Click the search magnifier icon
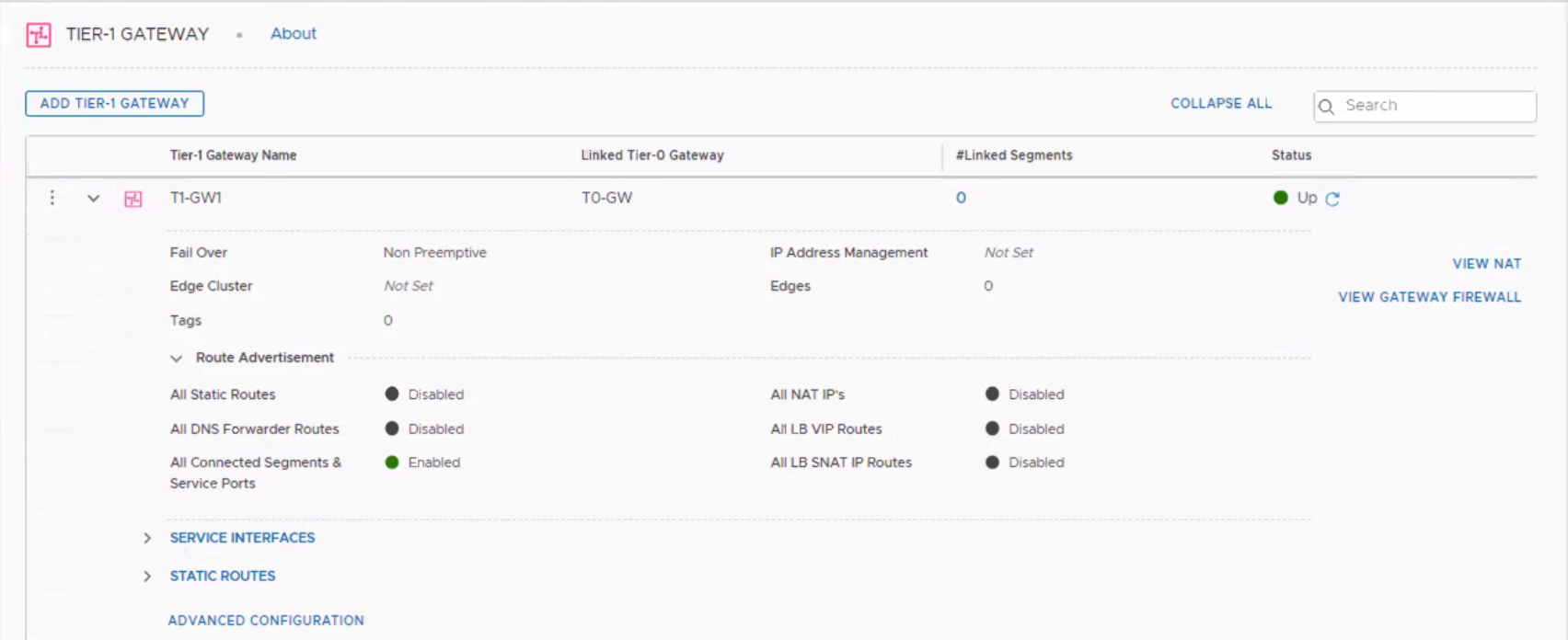Viewport: 1568px width, 640px height. click(1326, 107)
